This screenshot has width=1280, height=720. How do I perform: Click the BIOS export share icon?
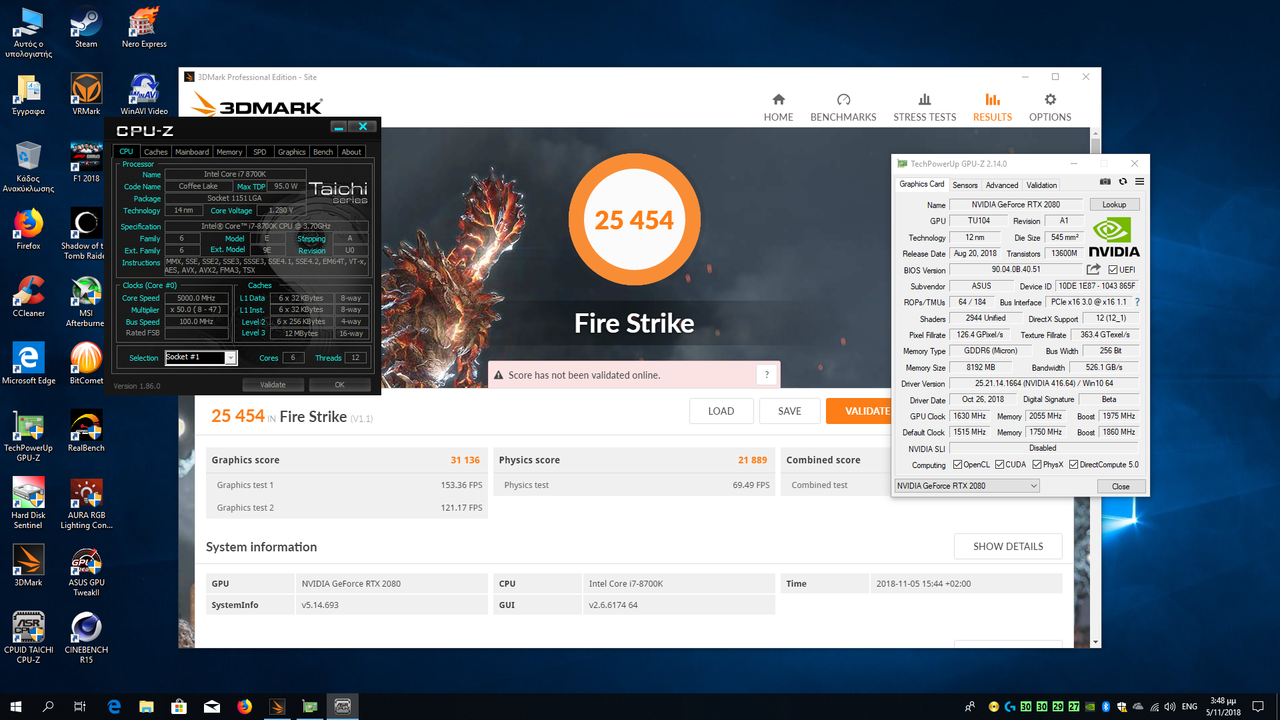click(x=1093, y=270)
